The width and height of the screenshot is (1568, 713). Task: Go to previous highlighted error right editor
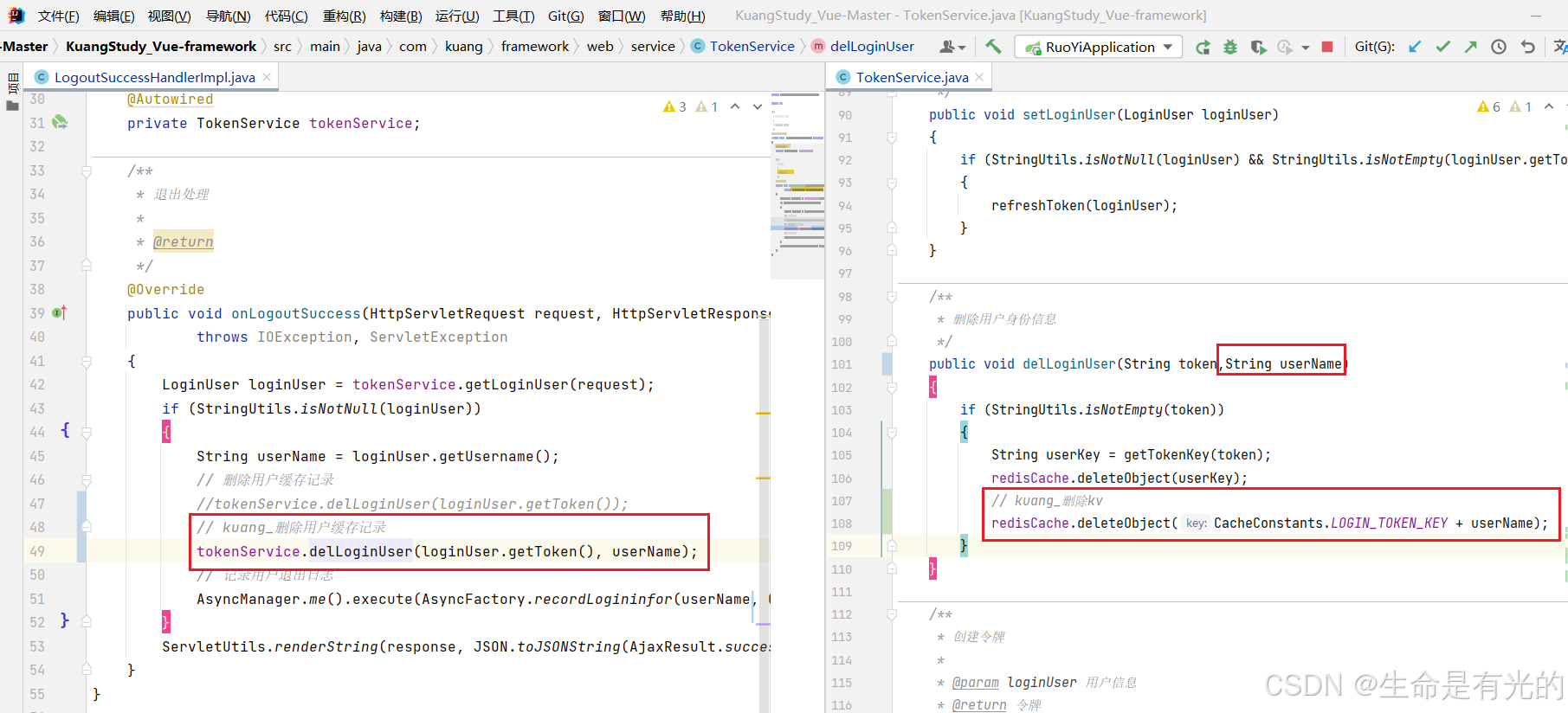(1549, 106)
